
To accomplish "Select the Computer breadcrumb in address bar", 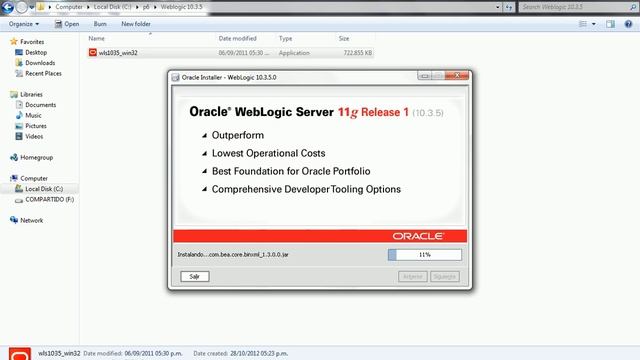I will coord(69,7).
